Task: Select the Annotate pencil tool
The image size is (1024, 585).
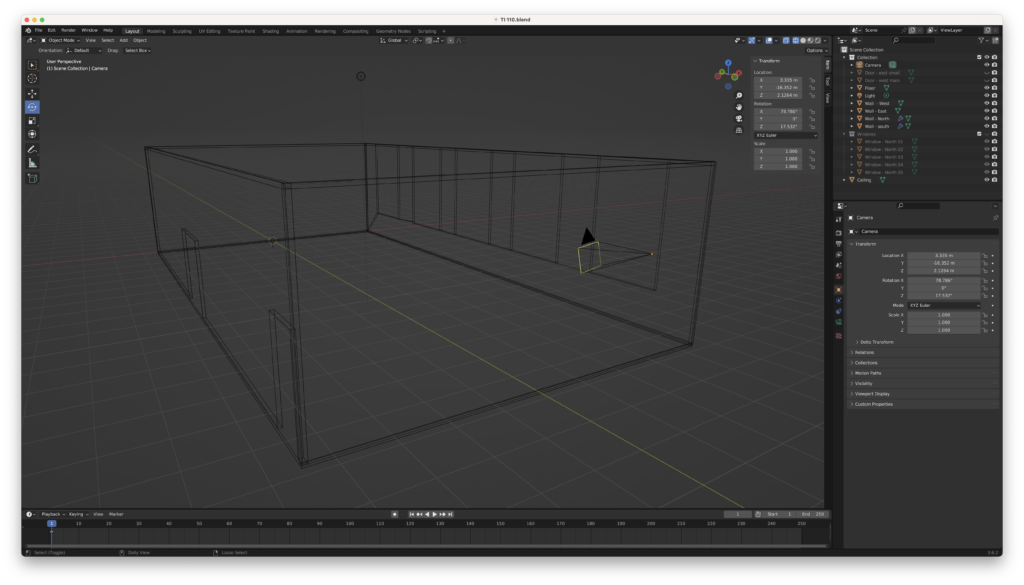Action: click(x=32, y=149)
